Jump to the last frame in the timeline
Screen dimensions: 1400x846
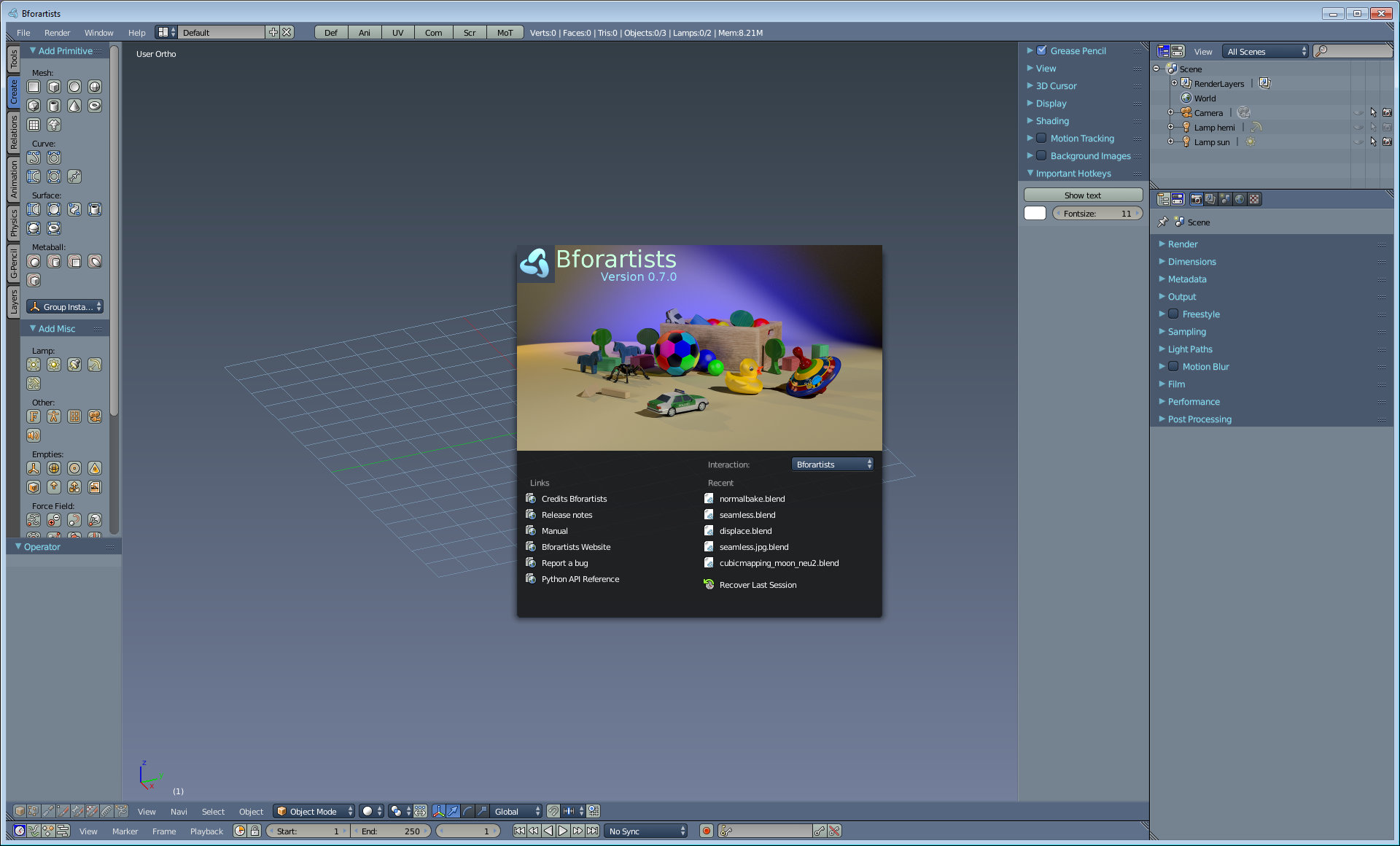(592, 831)
